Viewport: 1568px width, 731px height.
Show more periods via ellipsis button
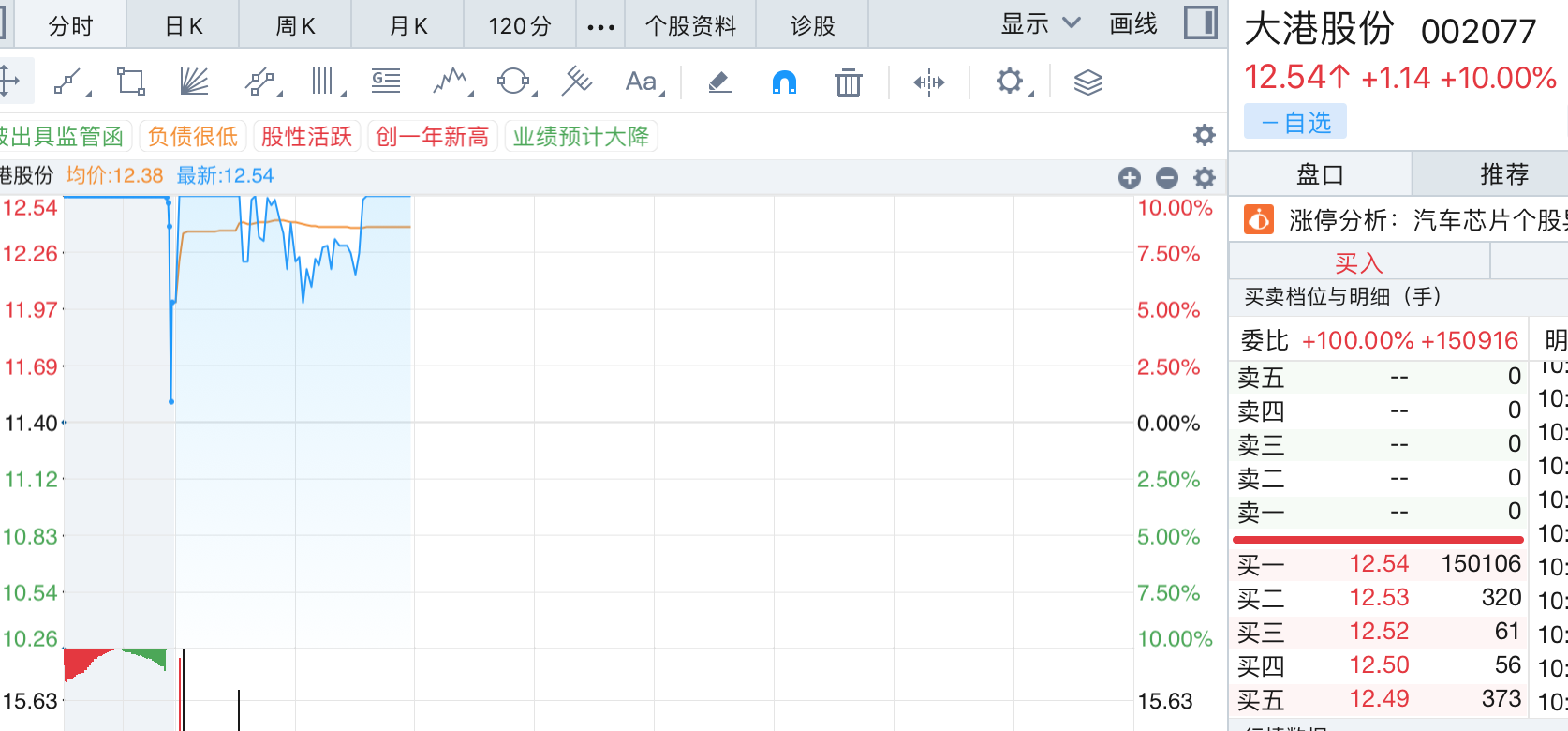tap(600, 26)
